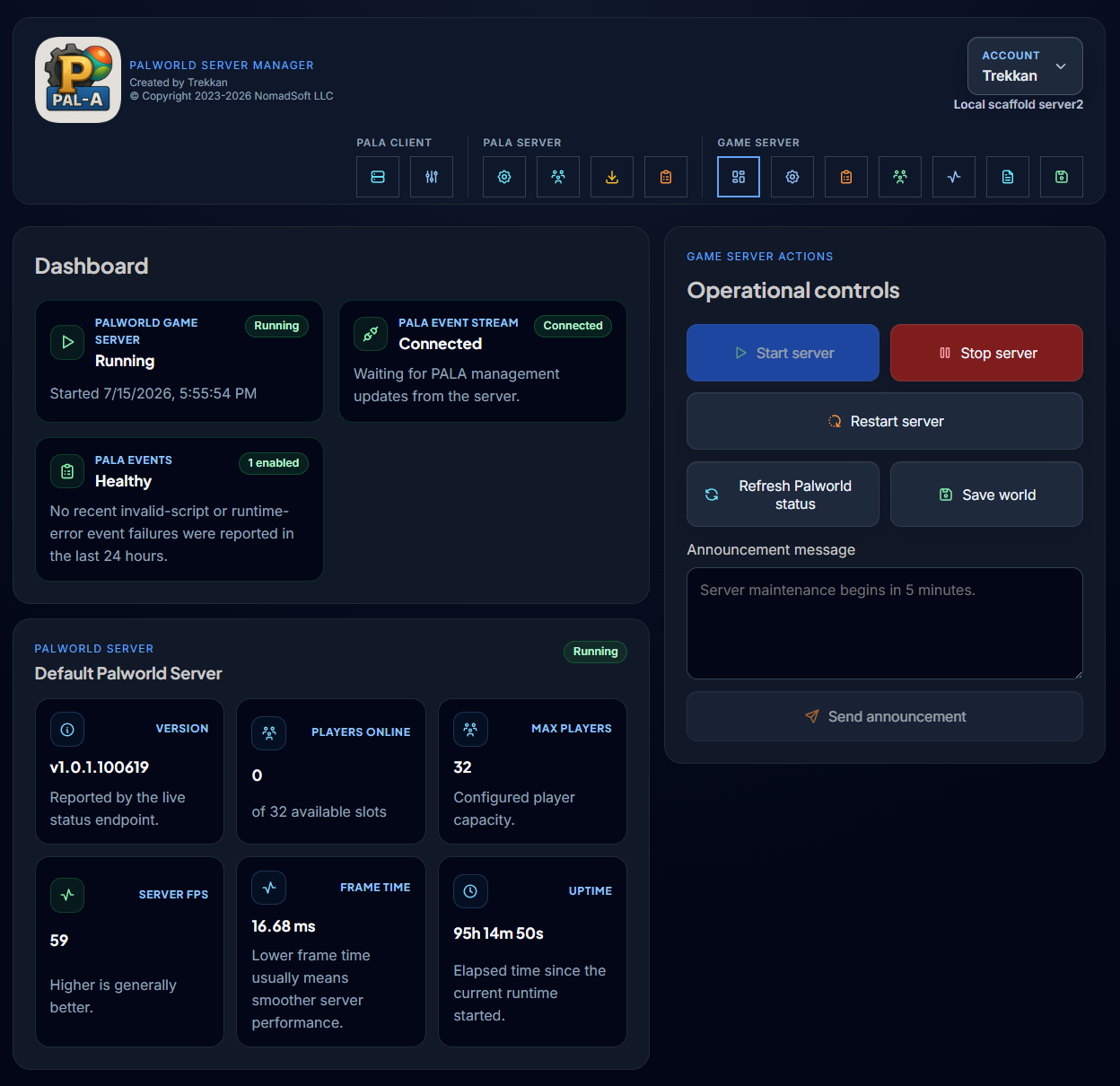Click people icon on Players Online card
The height and width of the screenshot is (1086, 1120).
point(269,733)
